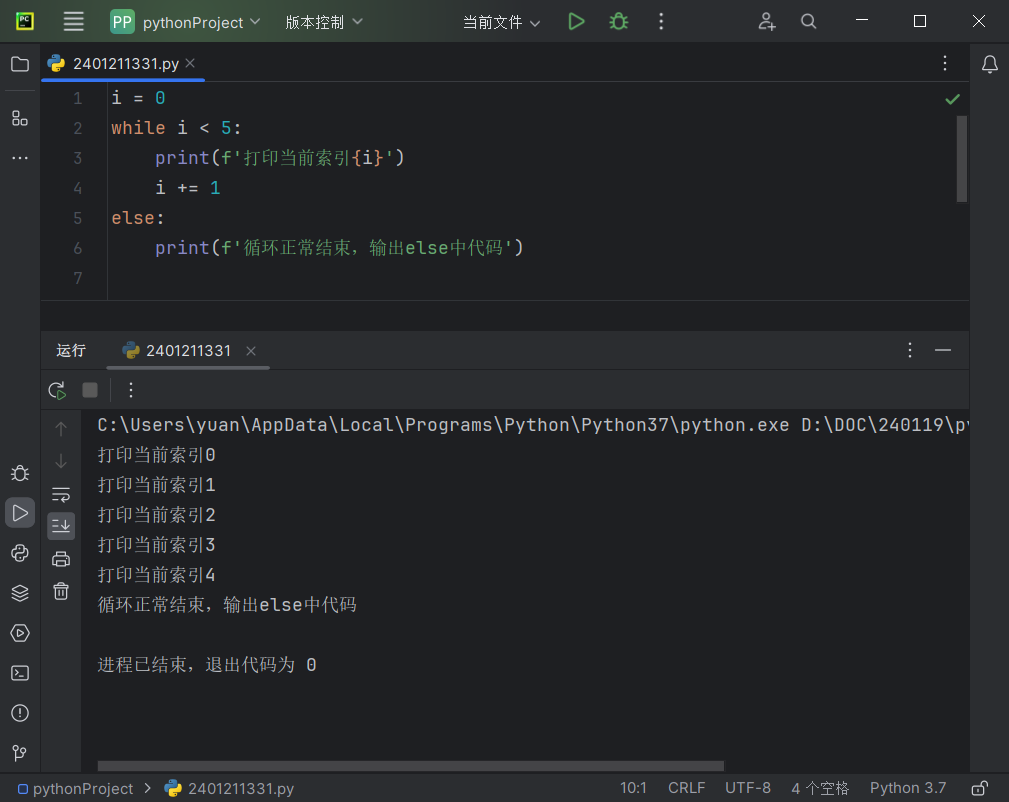This screenshot has width=1009, height=802.
Task: Hide the run tool window
Action: 943,350
